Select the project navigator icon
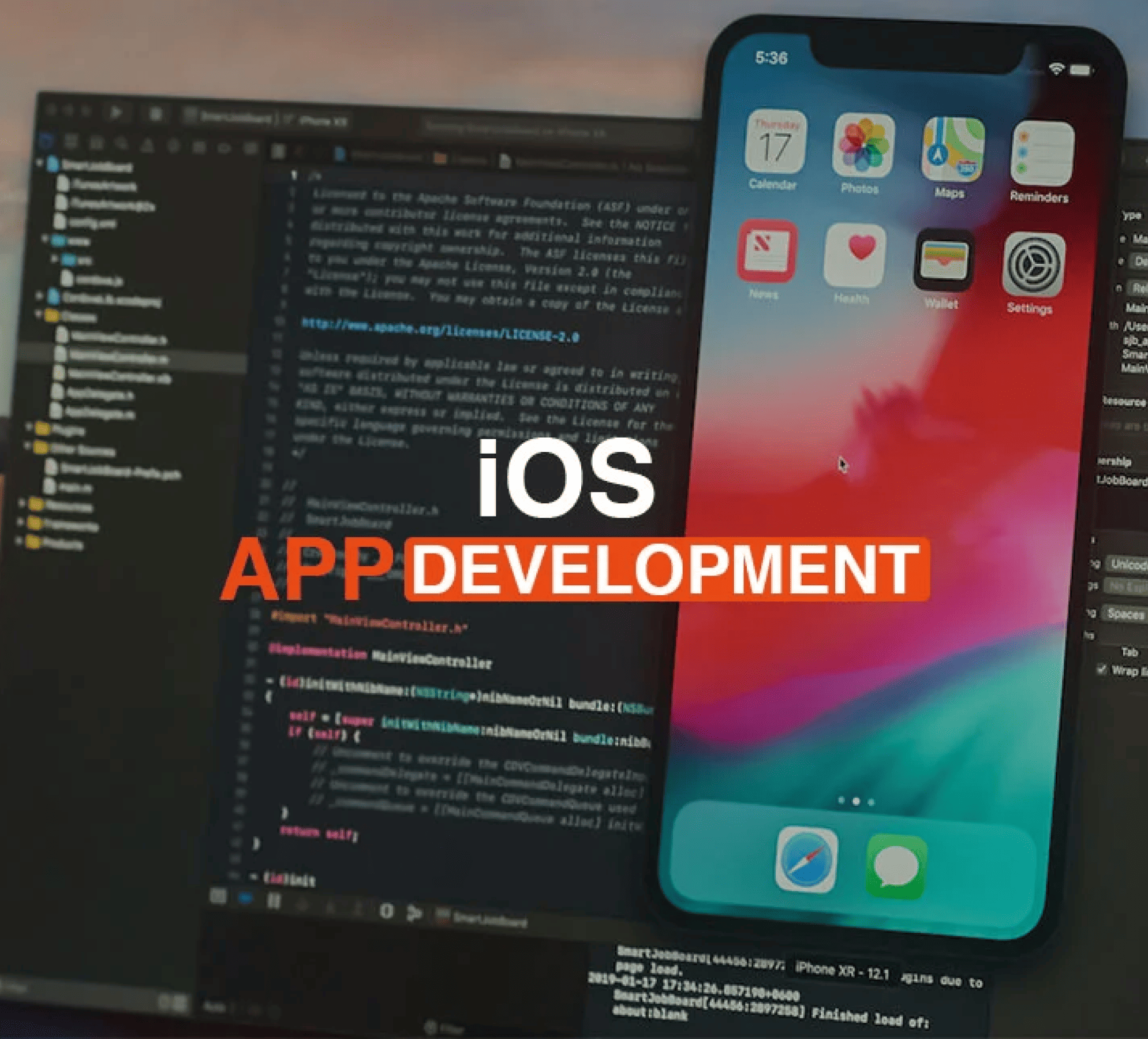 46,140
